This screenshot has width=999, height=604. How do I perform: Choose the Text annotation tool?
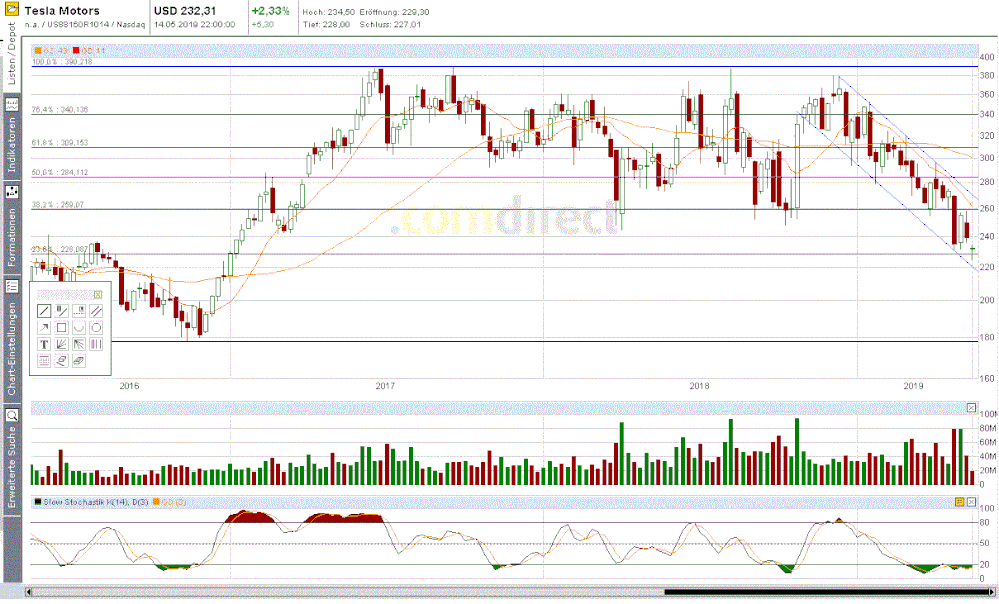tap(44, 344)
